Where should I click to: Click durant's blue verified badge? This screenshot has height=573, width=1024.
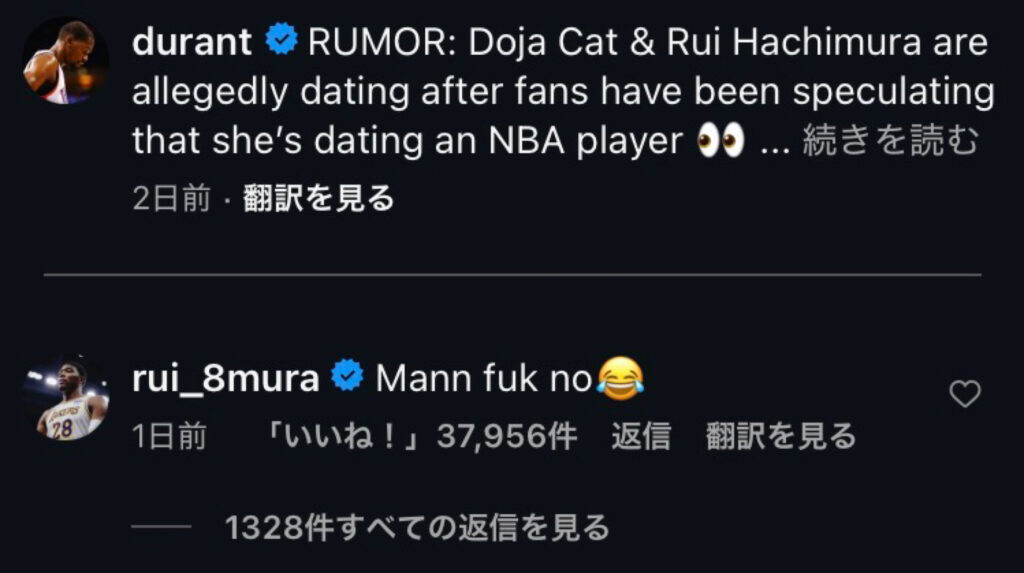[x=281, y=42]
